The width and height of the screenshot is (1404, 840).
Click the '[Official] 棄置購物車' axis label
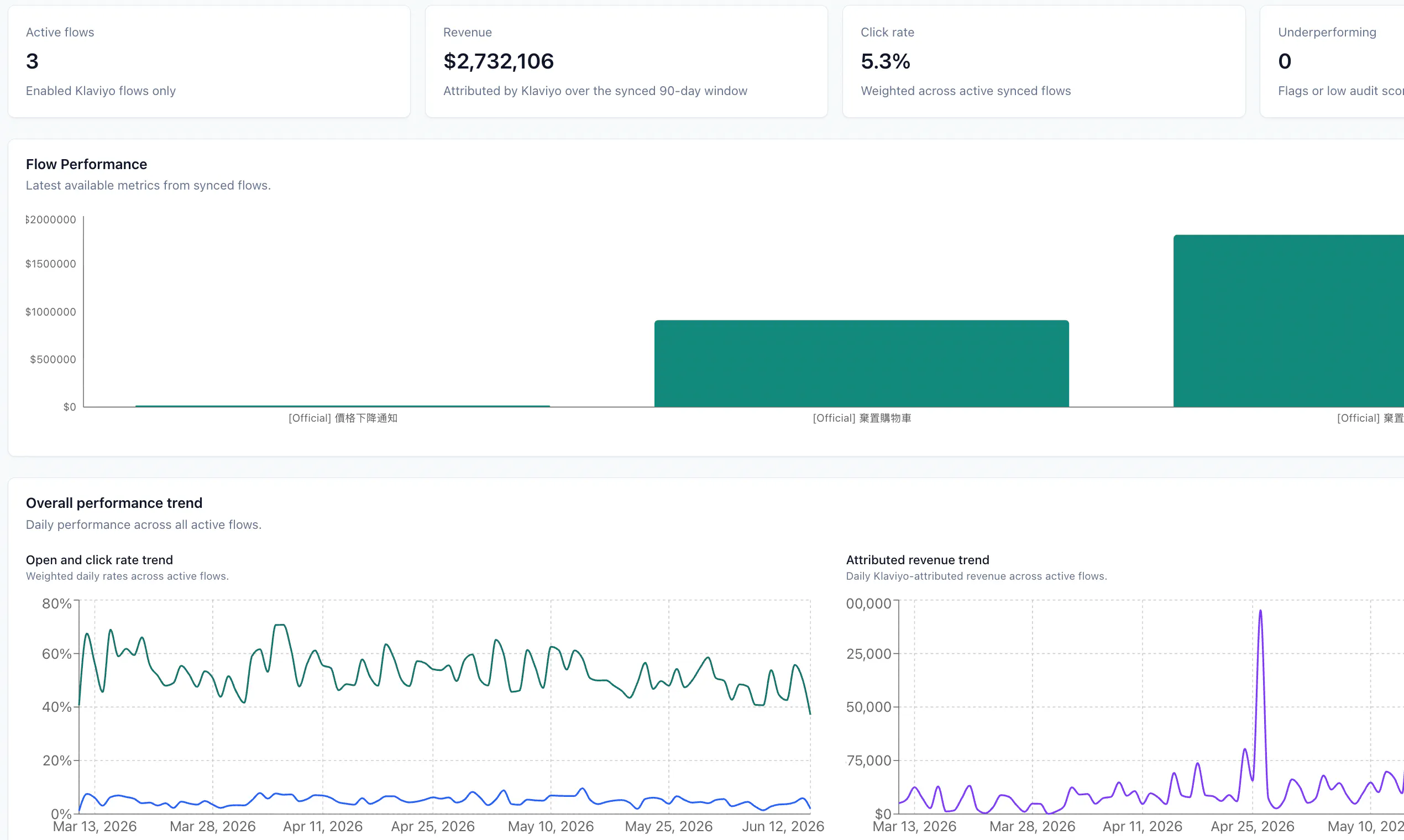point(862,418)
